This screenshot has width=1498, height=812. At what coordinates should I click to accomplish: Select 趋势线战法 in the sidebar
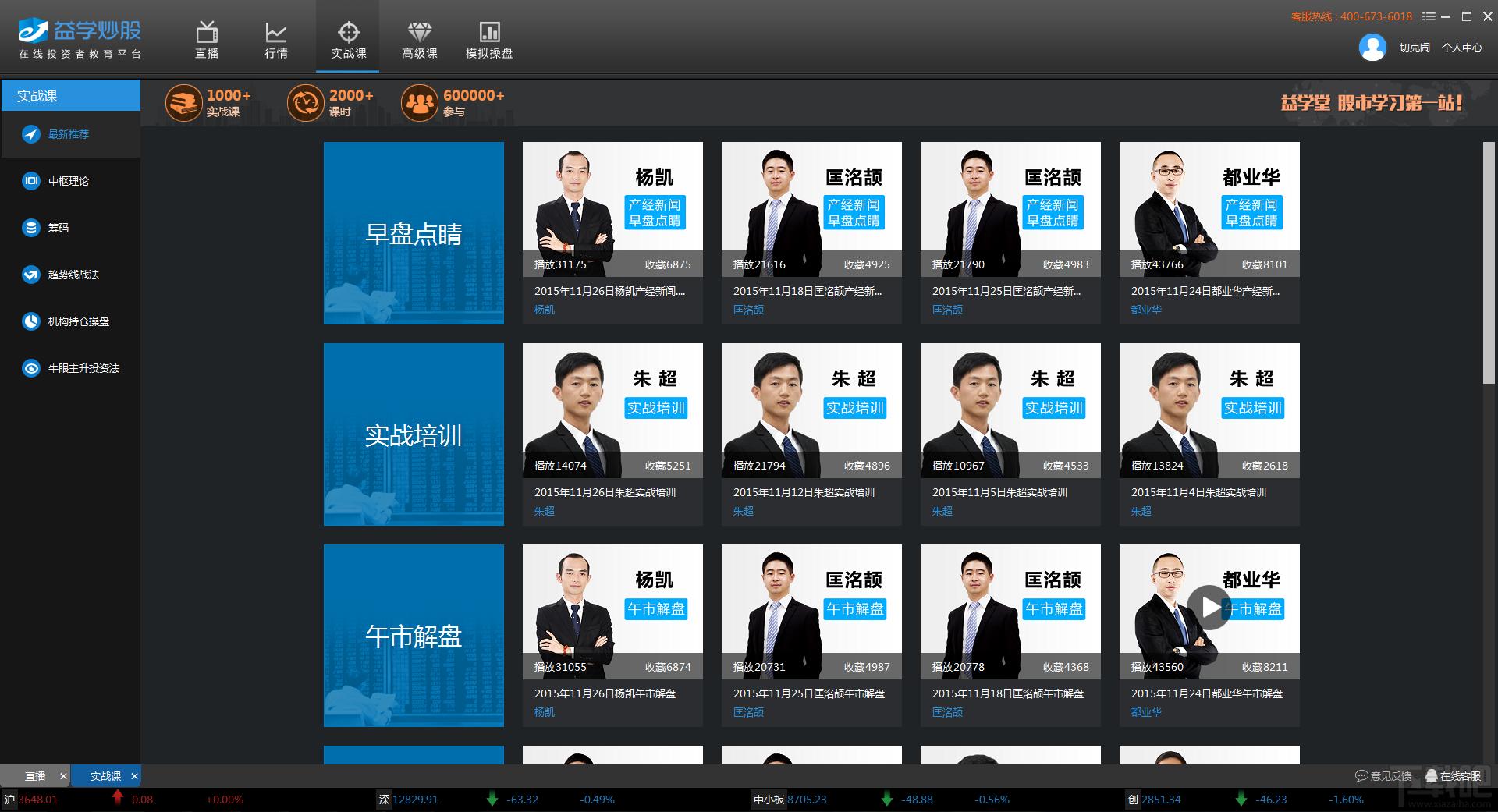tap(70, 275)
